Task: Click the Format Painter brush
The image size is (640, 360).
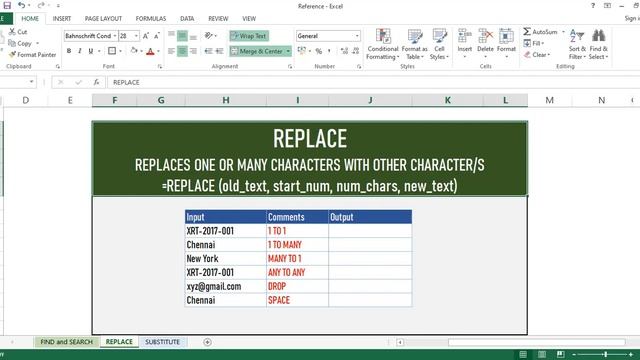Action: [x=32, y=55]
